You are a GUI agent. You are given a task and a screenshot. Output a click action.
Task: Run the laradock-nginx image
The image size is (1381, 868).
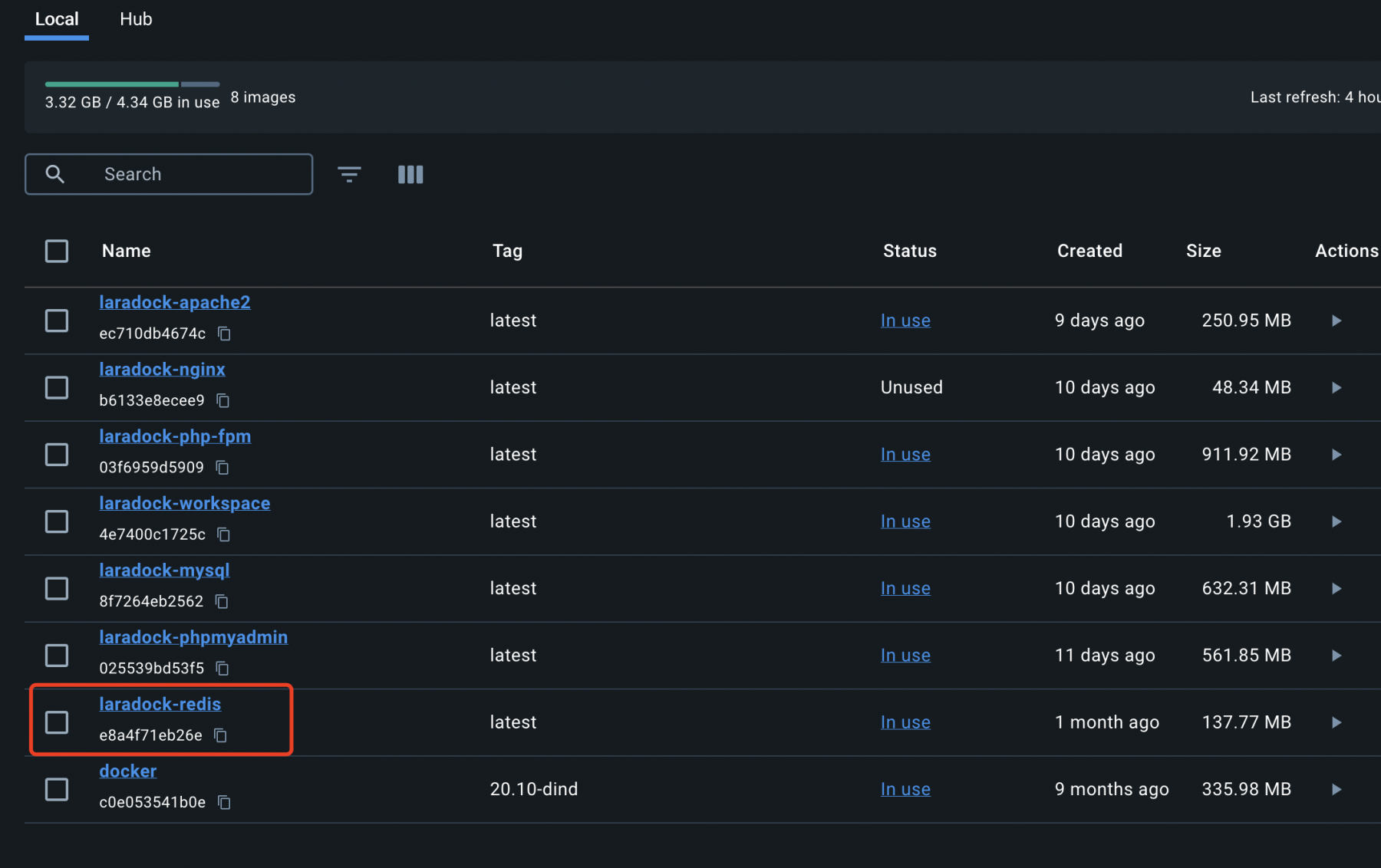[1337, 387]
